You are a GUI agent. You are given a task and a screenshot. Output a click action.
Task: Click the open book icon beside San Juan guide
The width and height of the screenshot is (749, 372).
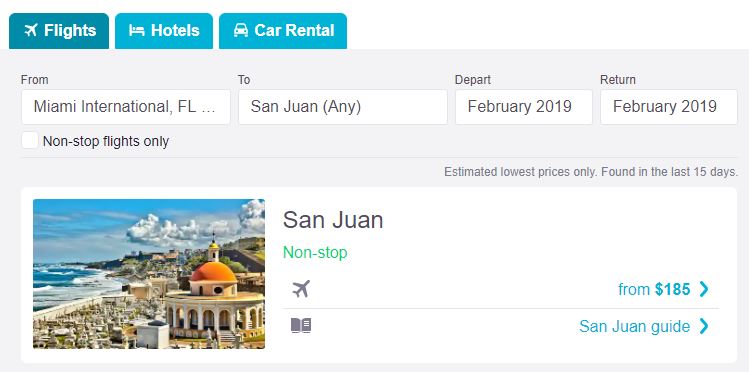pyautogui.click(x=301, y=326)
